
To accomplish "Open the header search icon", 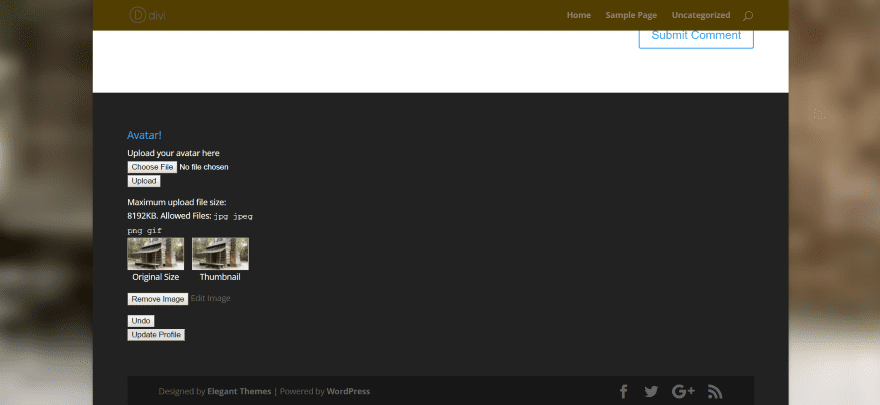I will (748, 16).
